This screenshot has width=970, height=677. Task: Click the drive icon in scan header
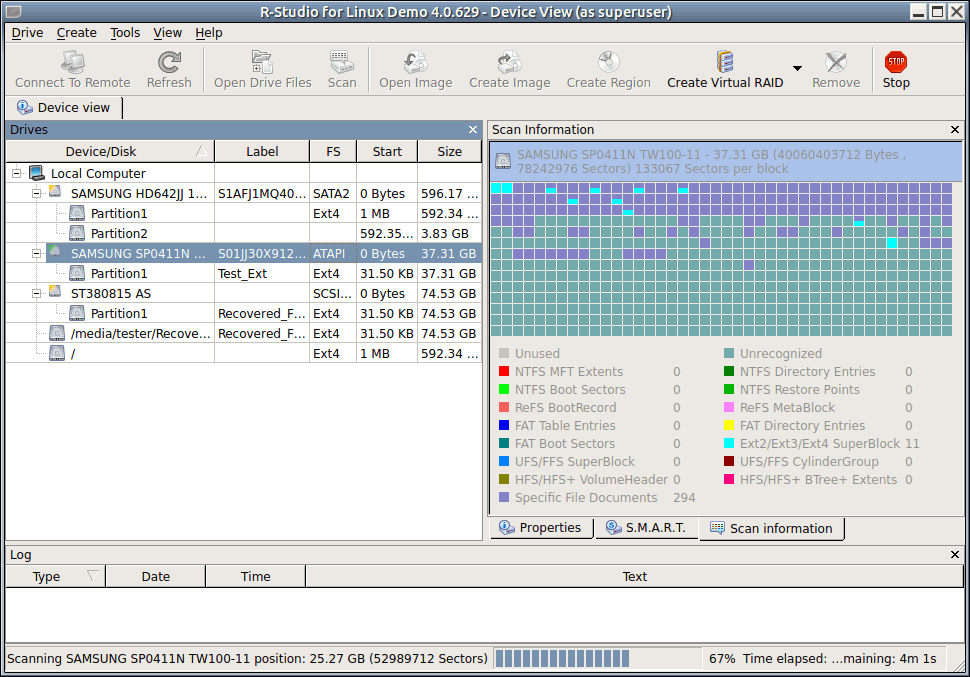[x=503, y=162]
